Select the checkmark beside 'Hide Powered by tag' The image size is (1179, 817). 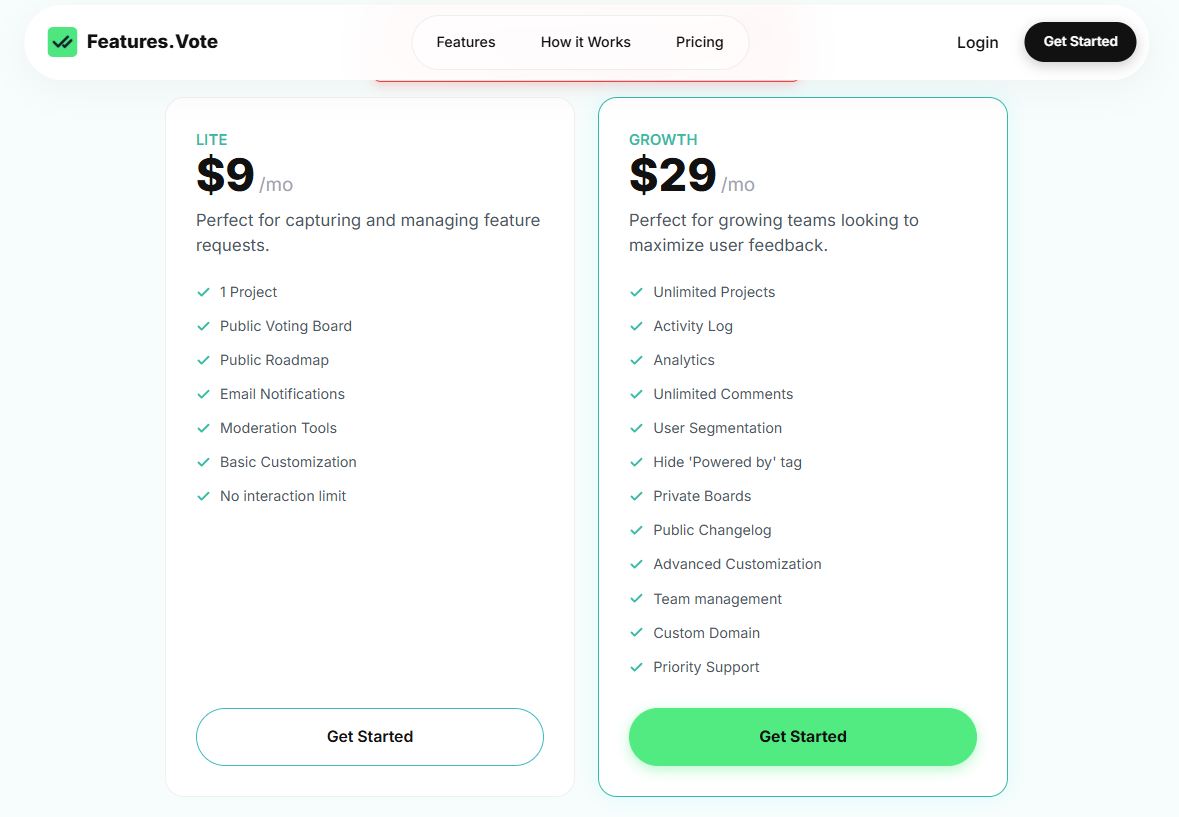click(636, 462)
